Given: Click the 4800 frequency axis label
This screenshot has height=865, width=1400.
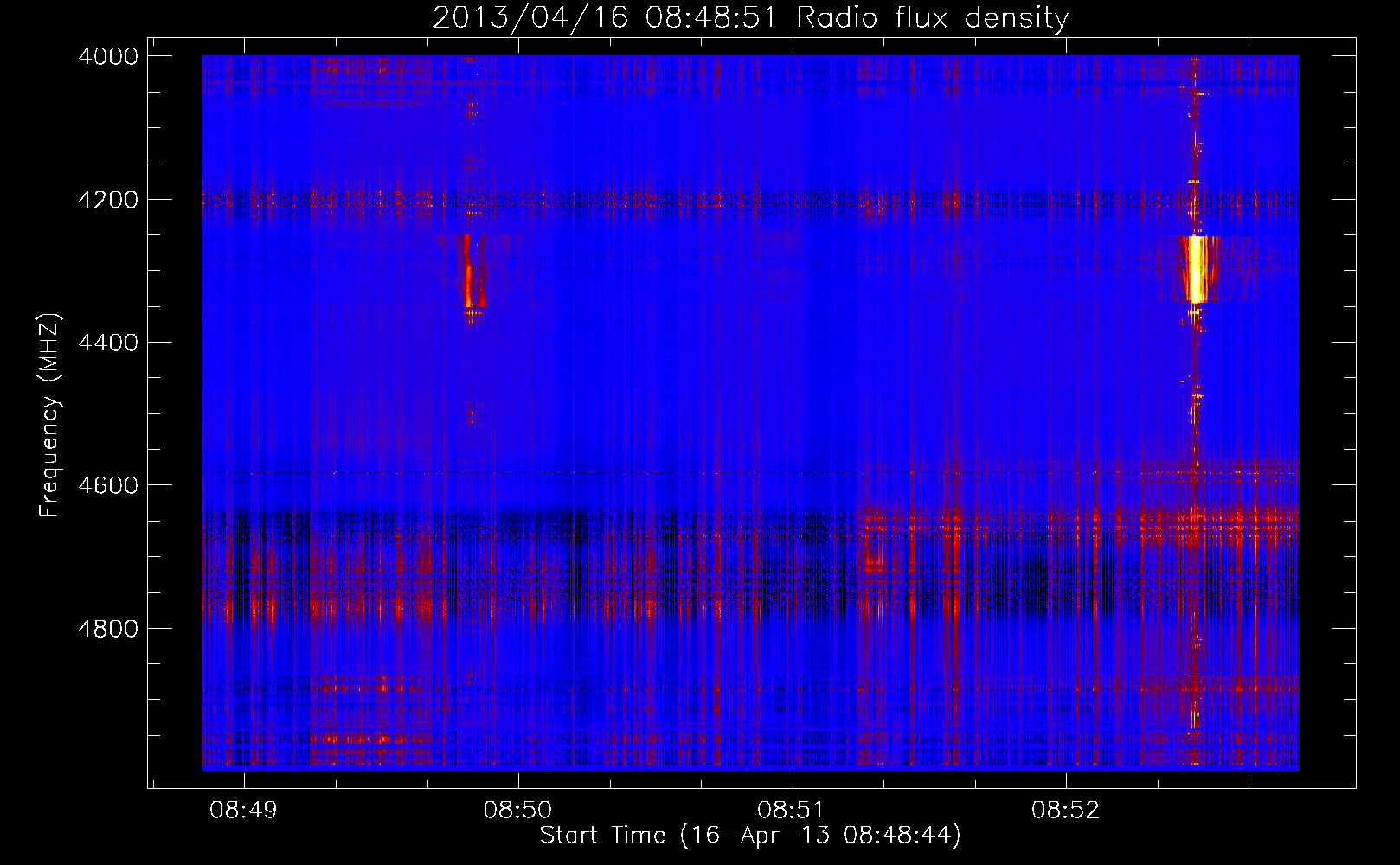Looking at the screenshot, I should click(108, 629).
